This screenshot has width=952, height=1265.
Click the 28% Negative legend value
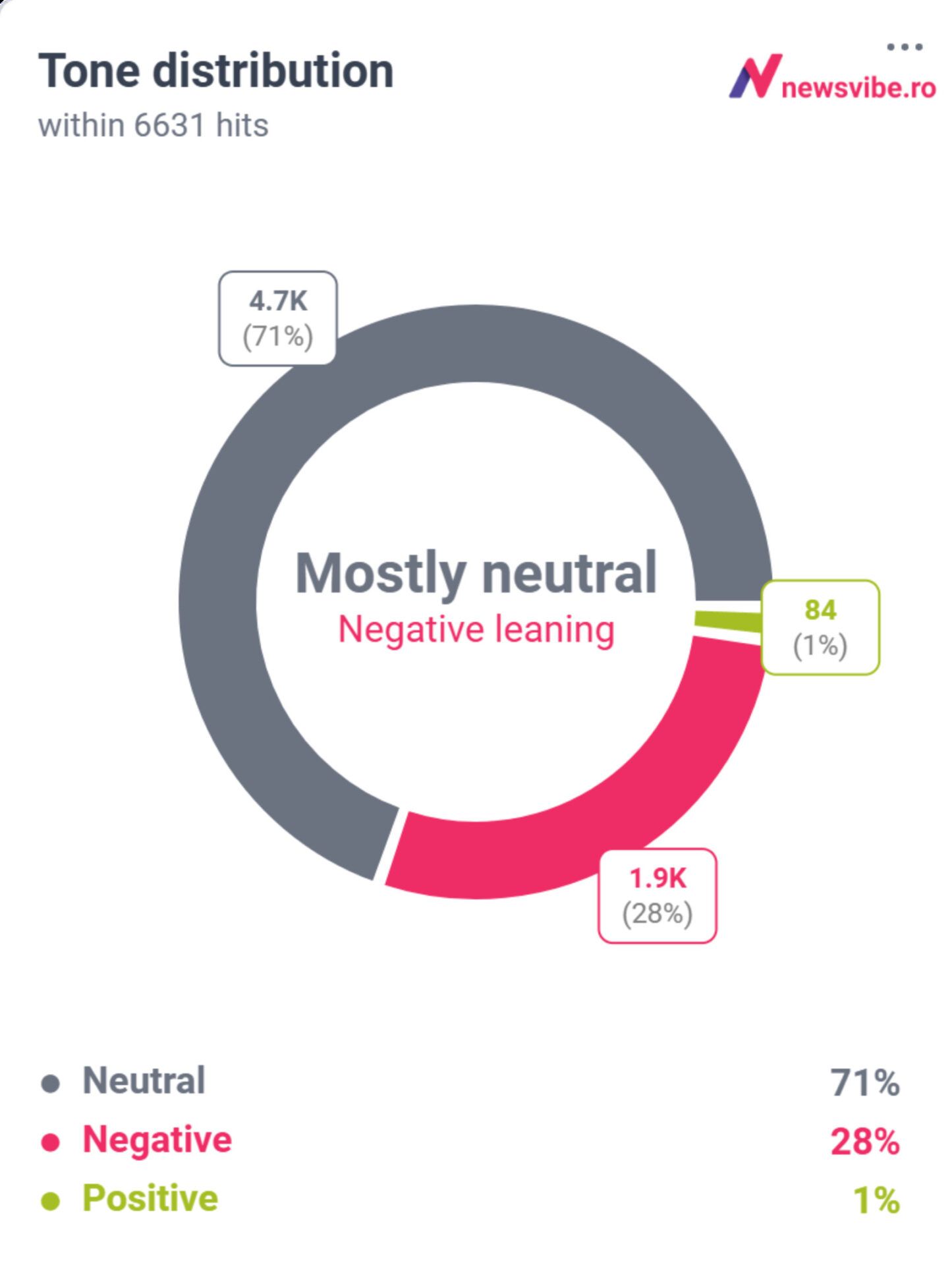(x=864, y=1141)
